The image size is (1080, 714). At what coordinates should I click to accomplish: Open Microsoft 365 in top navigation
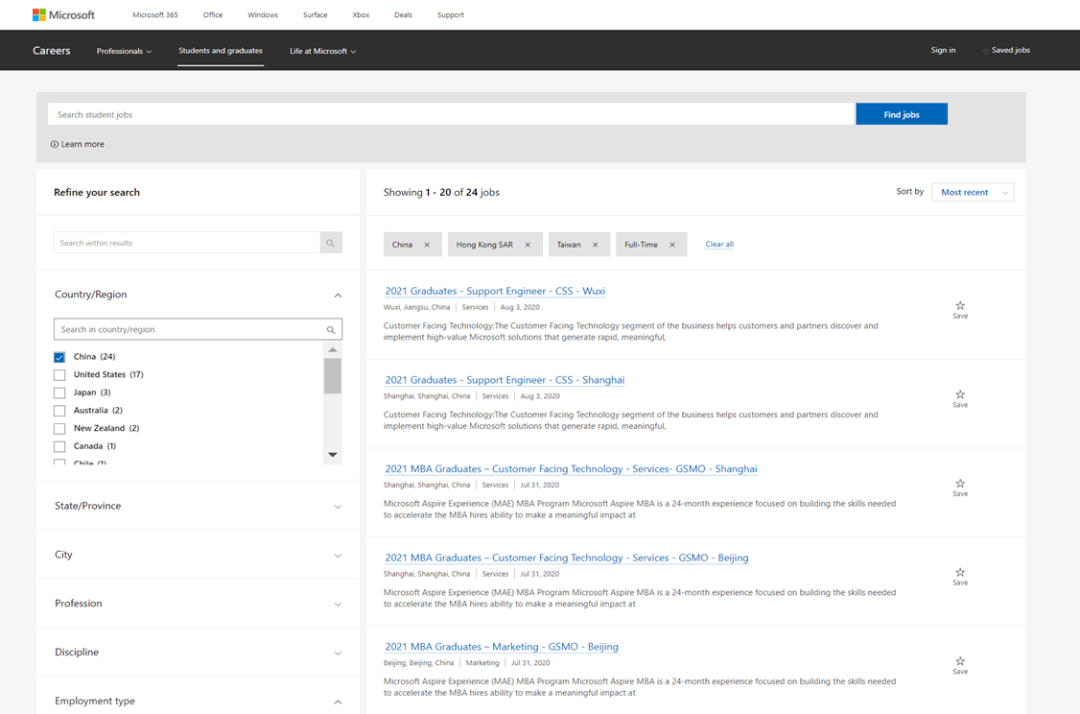(155, 14)
